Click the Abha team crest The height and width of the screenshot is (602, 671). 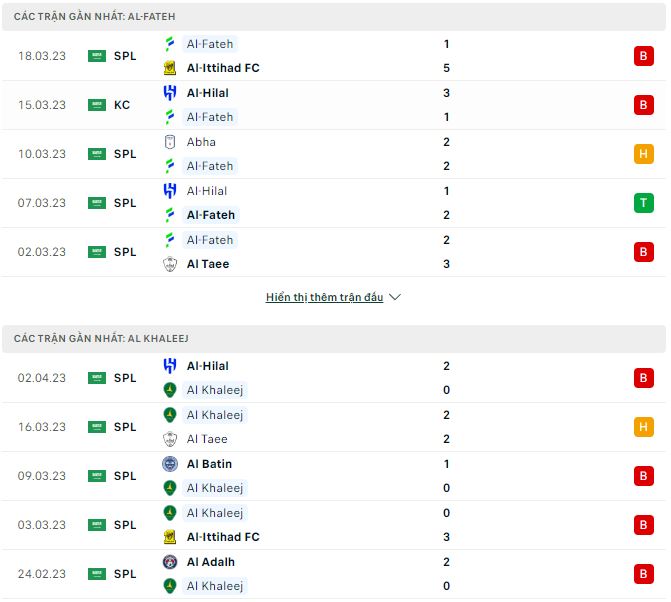point(170,142)
